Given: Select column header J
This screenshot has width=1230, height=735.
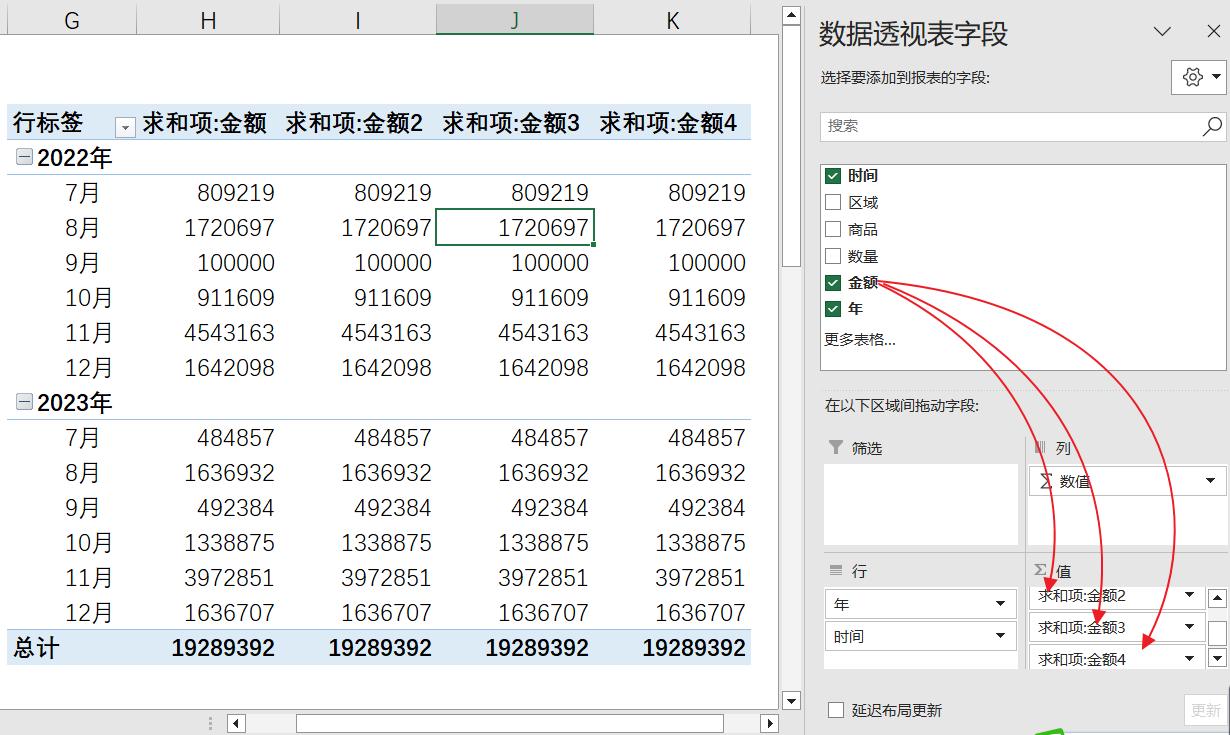Looking at the screenshot, I should [x=514, y=18].
